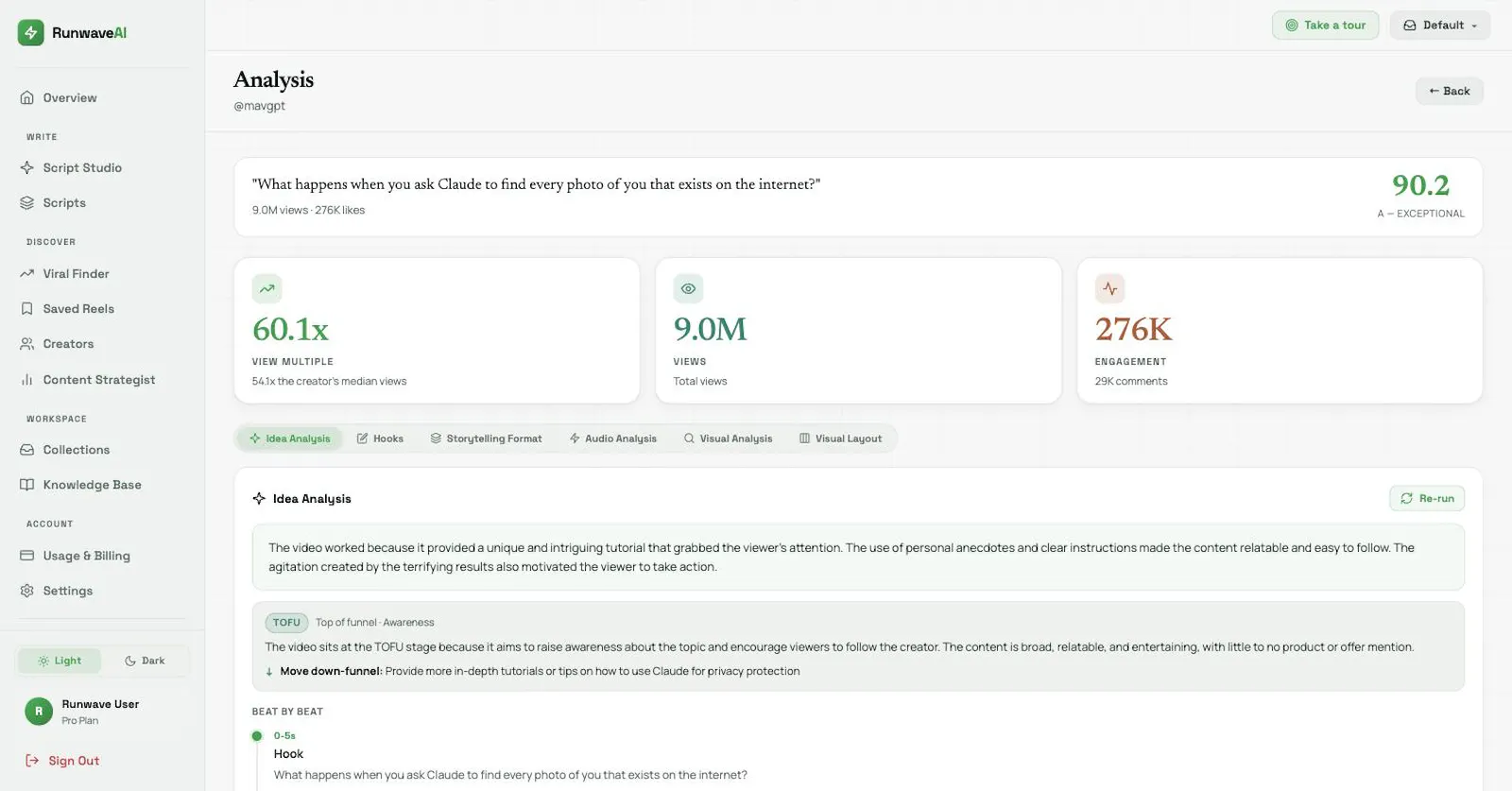
Task: Switch to Dark theme
Action: pyautogui.click(x=145, y=661)
